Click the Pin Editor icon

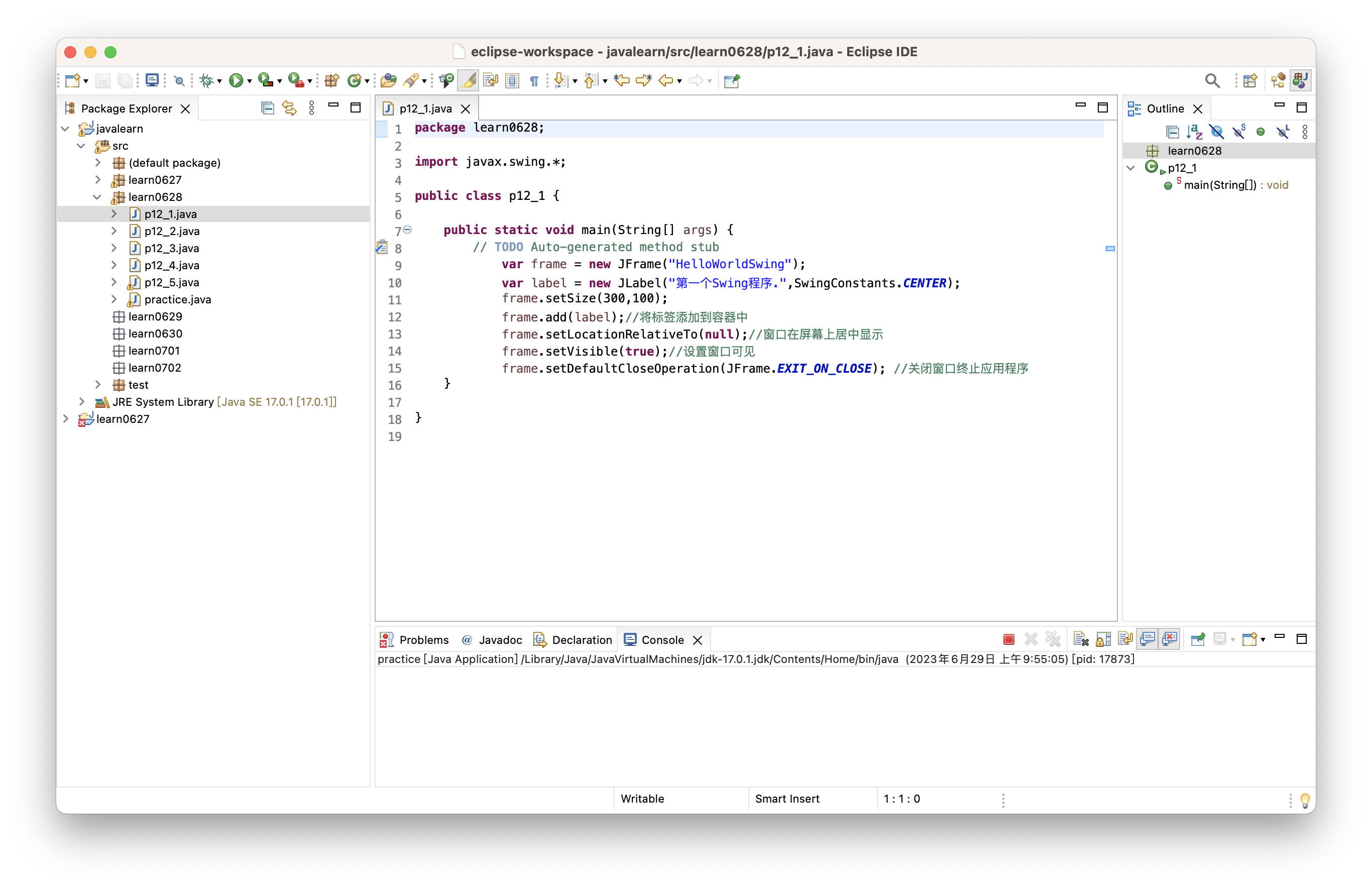732,81
